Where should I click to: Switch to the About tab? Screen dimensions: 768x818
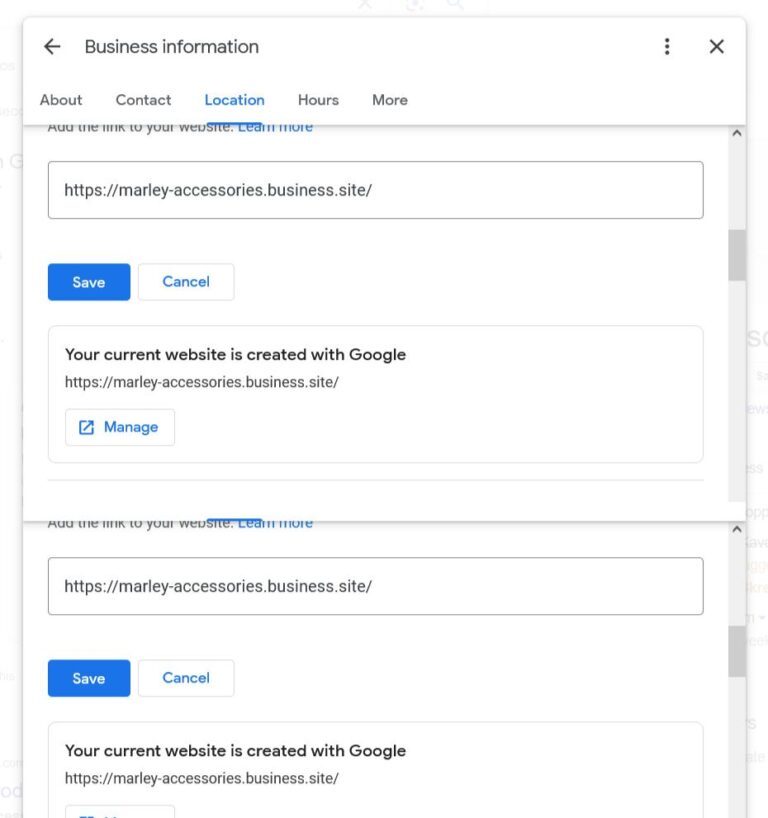[60, 100]
